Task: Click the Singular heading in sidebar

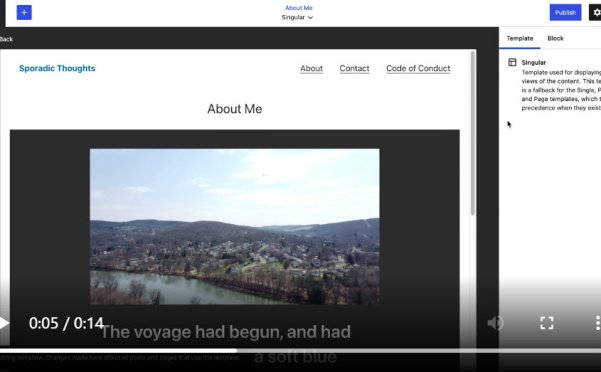Action: 534,62
